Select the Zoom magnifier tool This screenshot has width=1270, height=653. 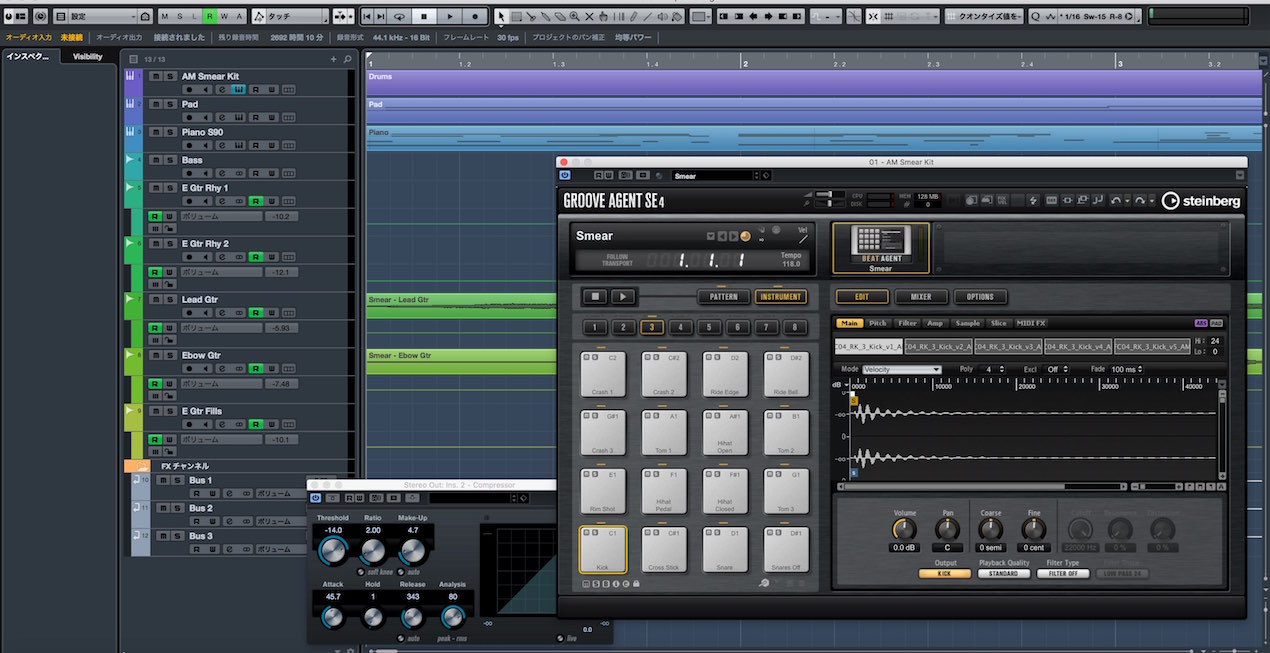coord(574,17)
